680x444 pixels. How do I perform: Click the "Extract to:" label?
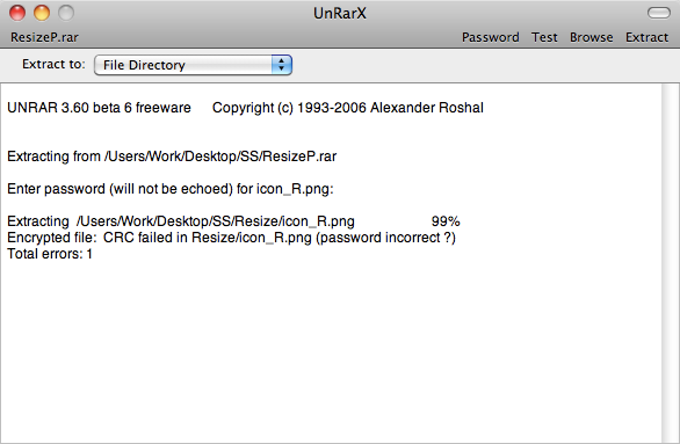pyautogui.click(x=54, y=65)
